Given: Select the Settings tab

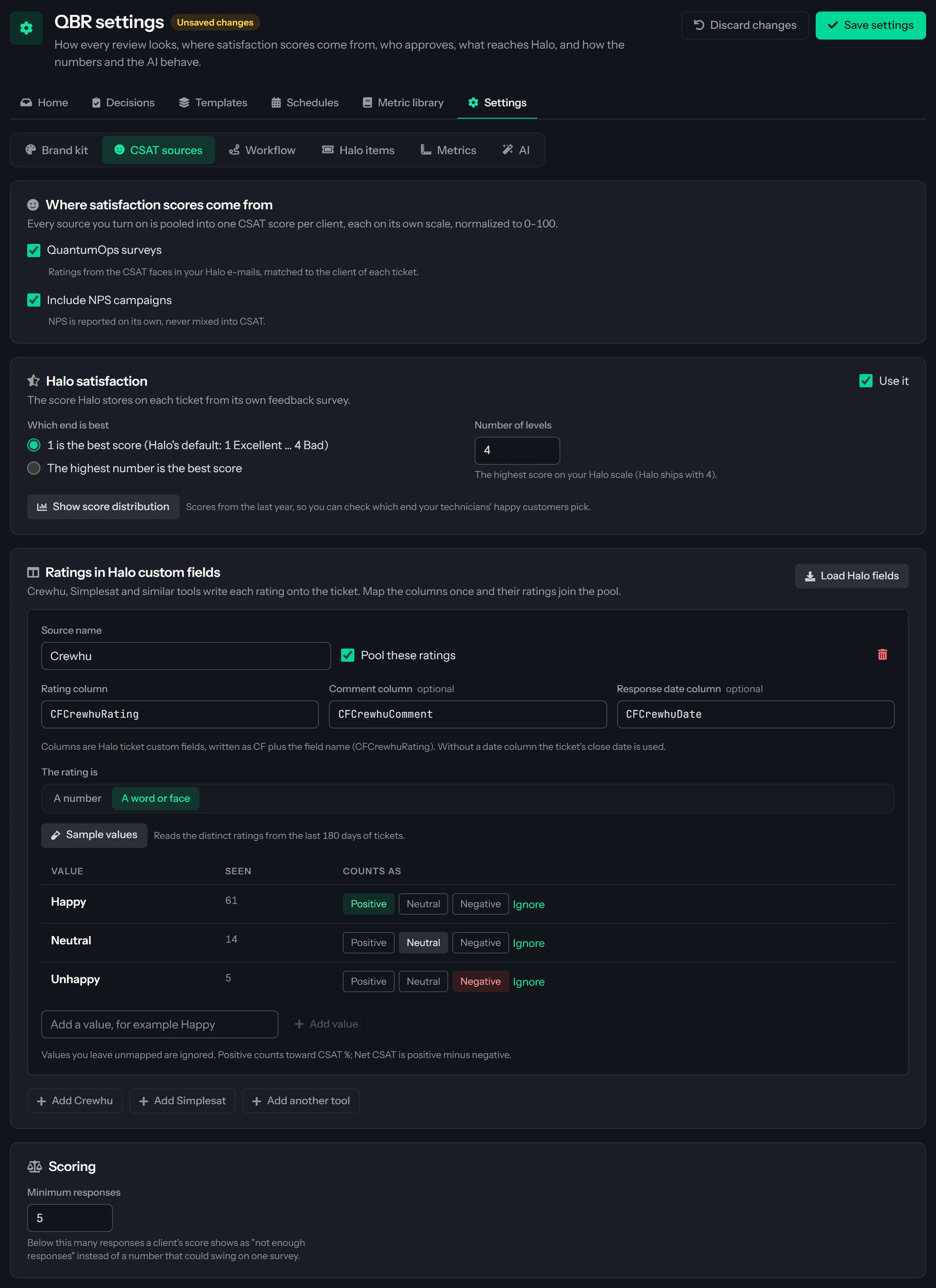Looking at the screenshot, I should 497,103.
